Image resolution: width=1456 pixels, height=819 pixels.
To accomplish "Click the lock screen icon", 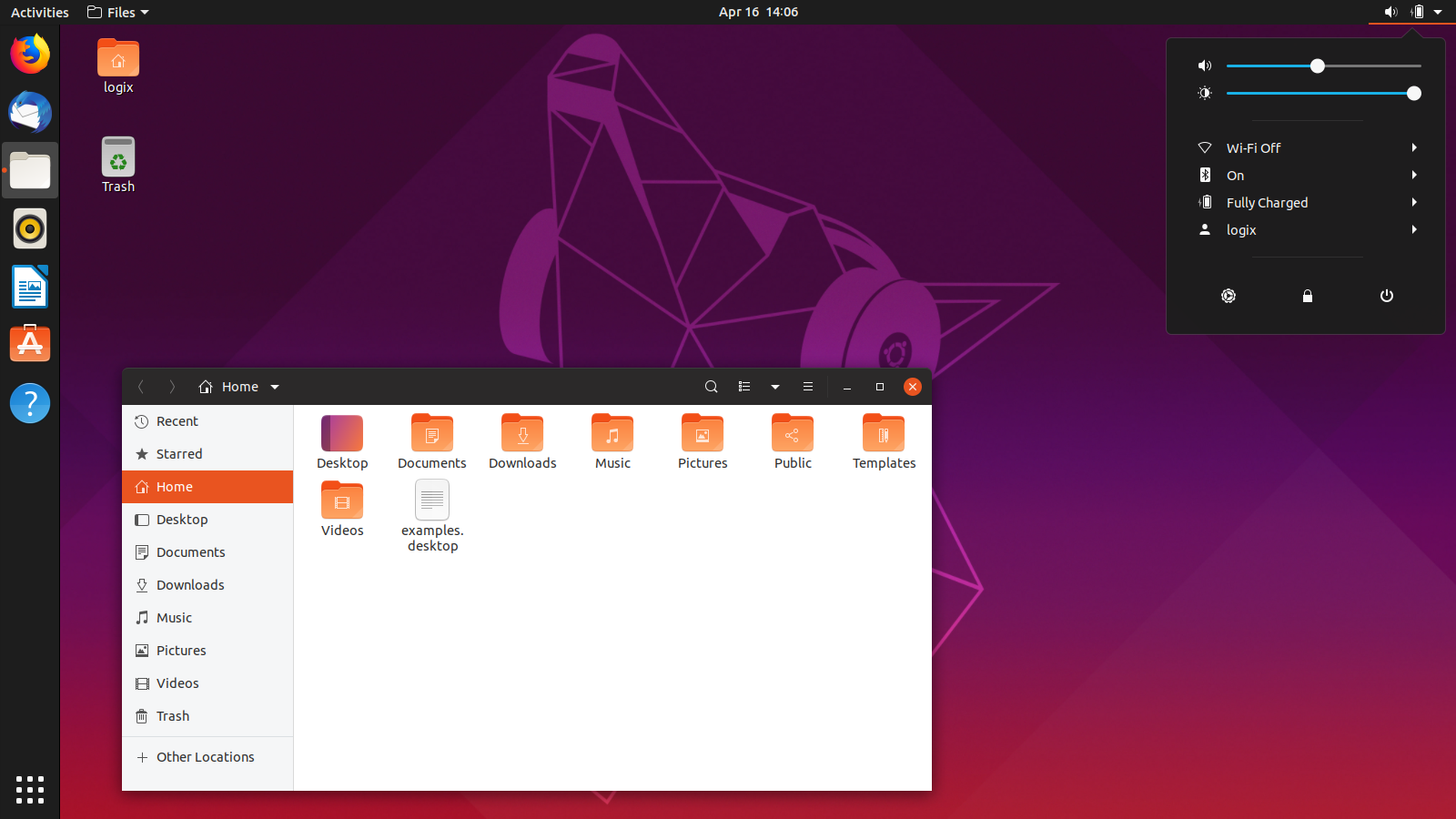I will click(1308, 296).
